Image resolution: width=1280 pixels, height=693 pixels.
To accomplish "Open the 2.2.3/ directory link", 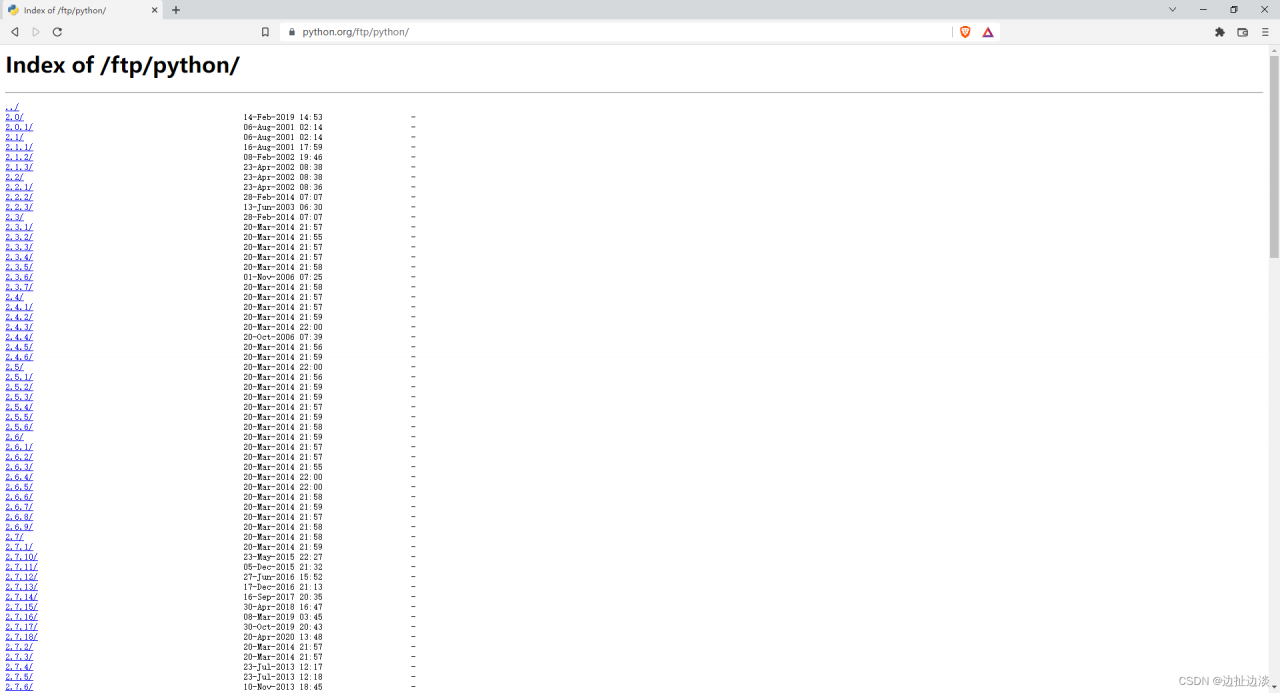I will pyautogui.click(x=19, y=207).
